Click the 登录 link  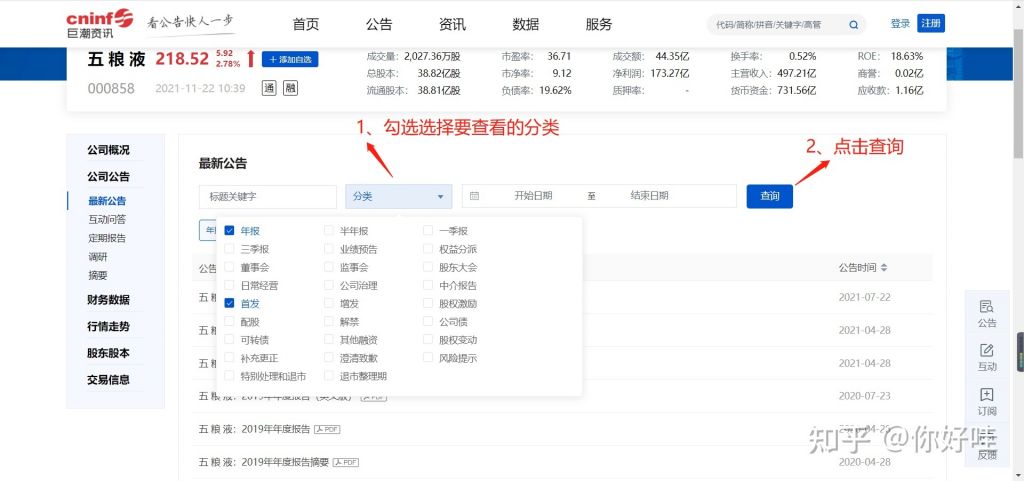900,23
